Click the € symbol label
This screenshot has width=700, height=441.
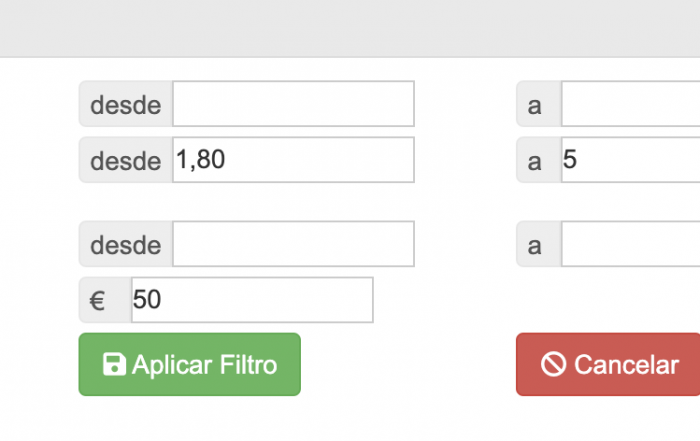point(98,300)
